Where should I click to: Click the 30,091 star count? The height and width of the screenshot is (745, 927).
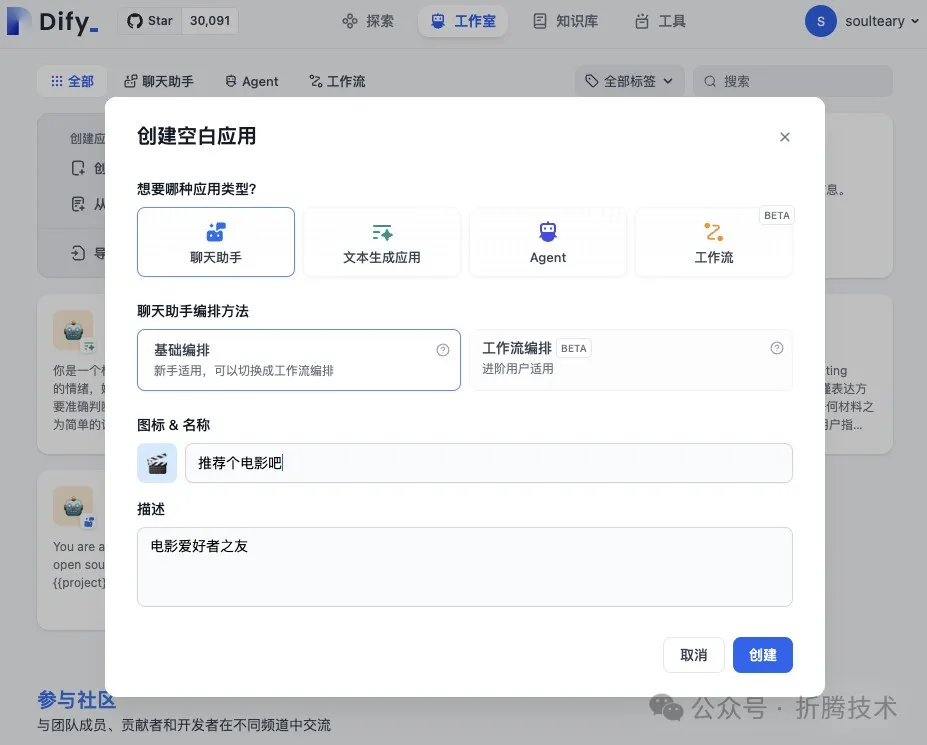(210, 21)
